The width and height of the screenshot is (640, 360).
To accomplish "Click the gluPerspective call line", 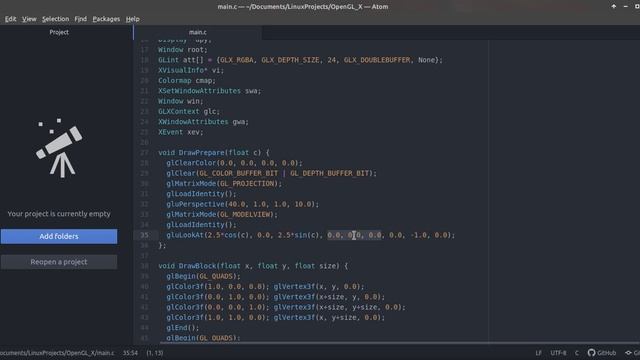I will tap(242, 204).
